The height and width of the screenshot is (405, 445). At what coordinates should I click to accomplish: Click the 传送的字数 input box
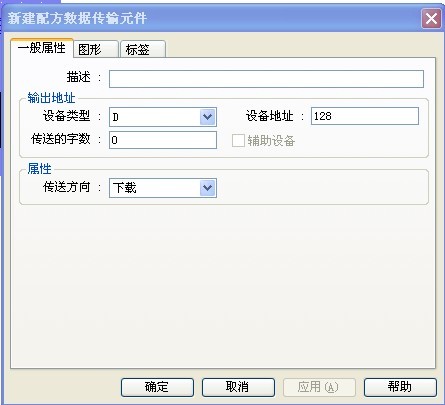pos(163,140)
